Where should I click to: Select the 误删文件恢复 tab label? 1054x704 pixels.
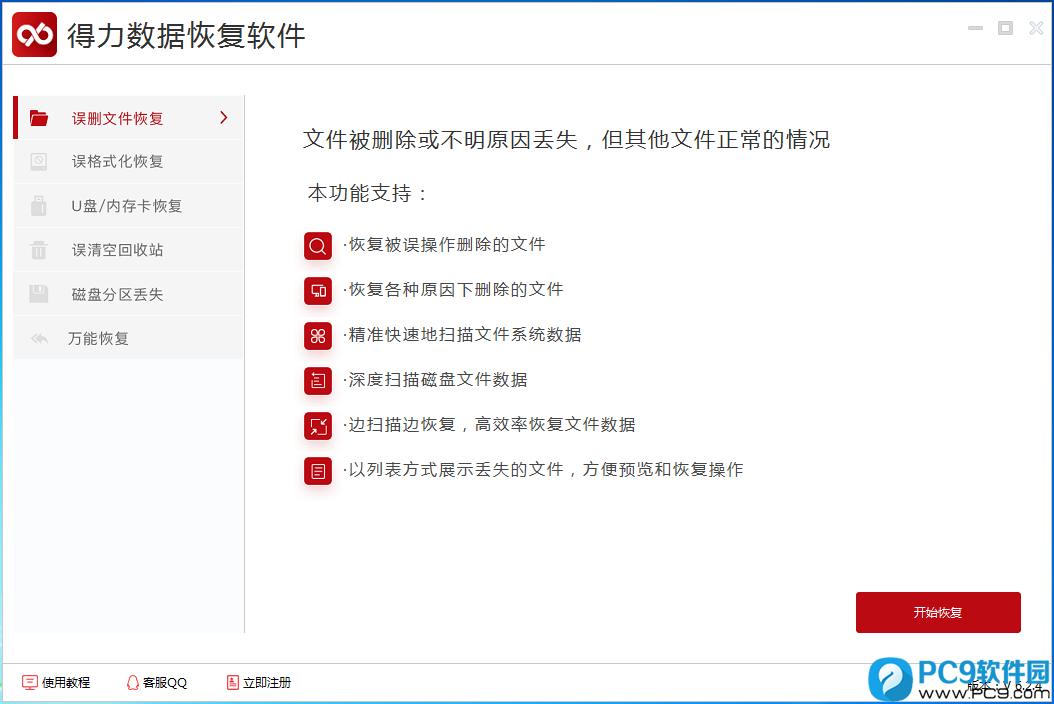coord(118,118)
